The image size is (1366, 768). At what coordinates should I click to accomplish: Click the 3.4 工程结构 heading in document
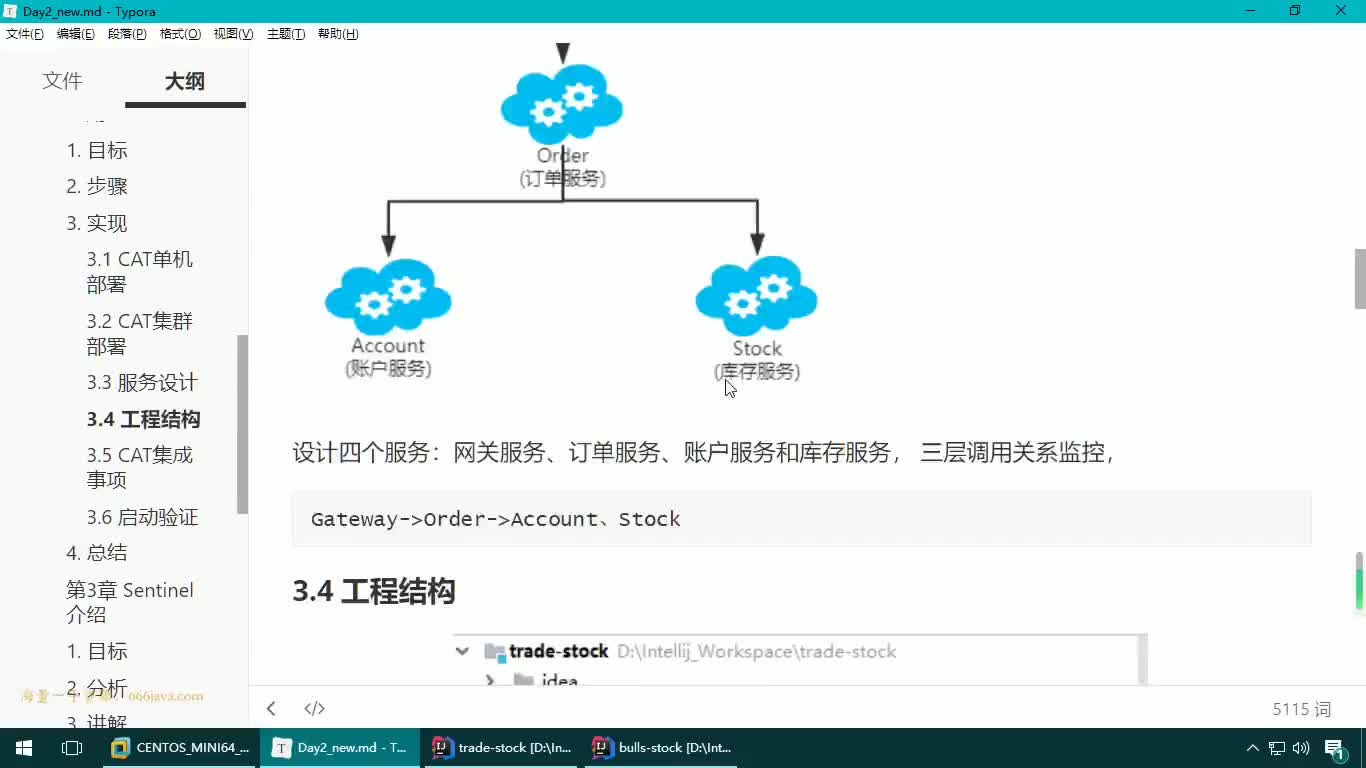[x=373, y=591]
